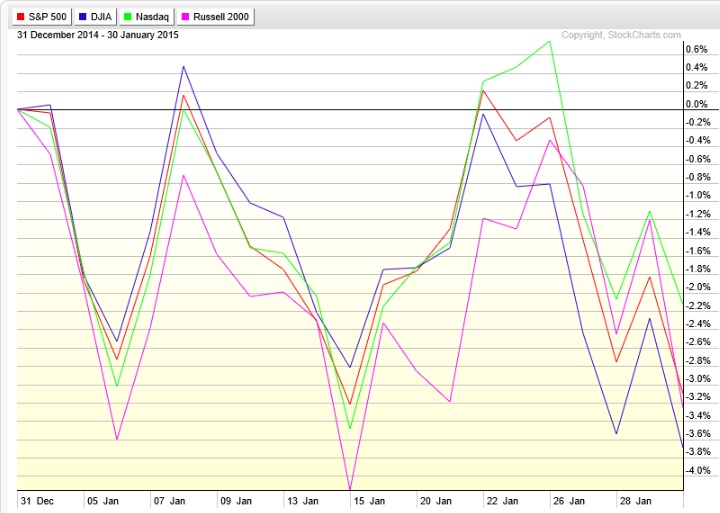
Task: Click the magenta Russell 2000 color square
Action: click(x=186, y=17)
